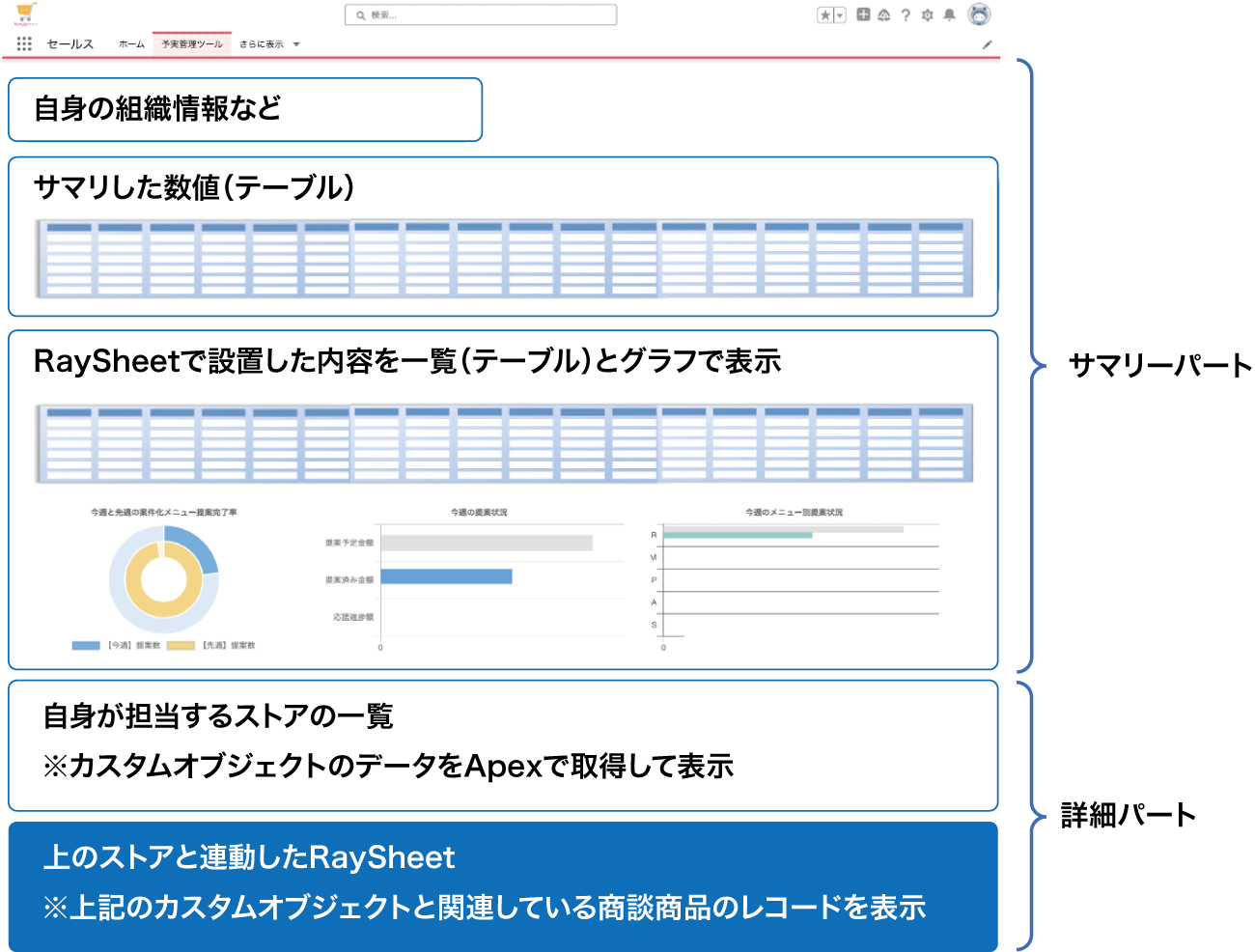This screenshot has width=1255, height=952.
Task: Switch to the ホーム tab
Action: 131,44
